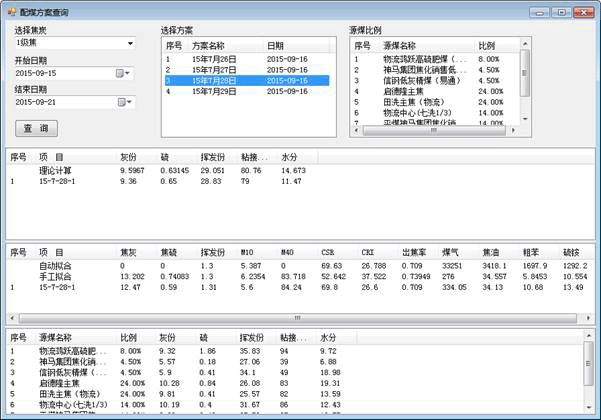Screen dimensions: 601x420
Task: Expand the 选择焦炭 dropdown list
Action: pyautogui.click(x=130, y=44)
